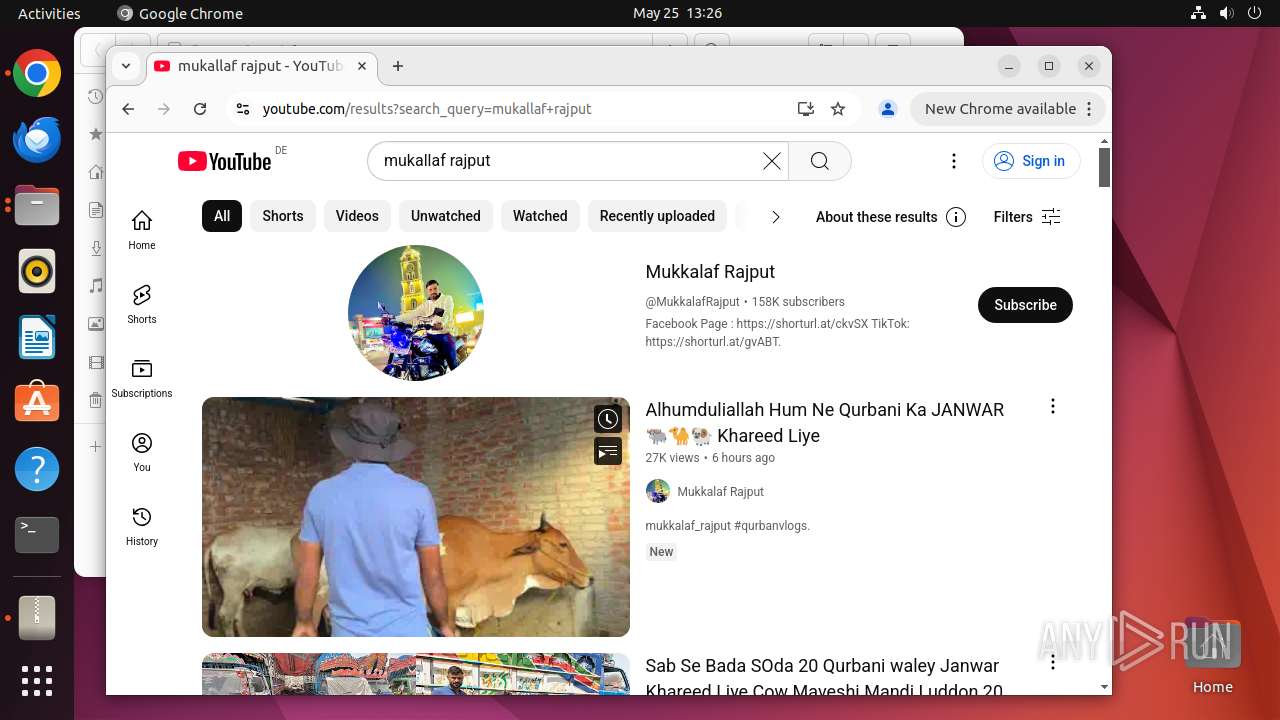Open the clock and calendar menu
Screen dimensions: 1280x720
point(677,13)
